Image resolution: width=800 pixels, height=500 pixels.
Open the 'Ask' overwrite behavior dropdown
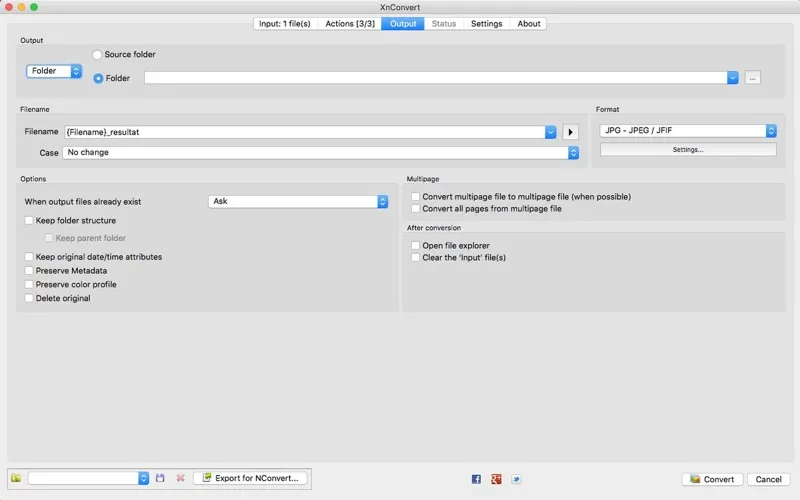pyautogui.click(x=298, y=201)
